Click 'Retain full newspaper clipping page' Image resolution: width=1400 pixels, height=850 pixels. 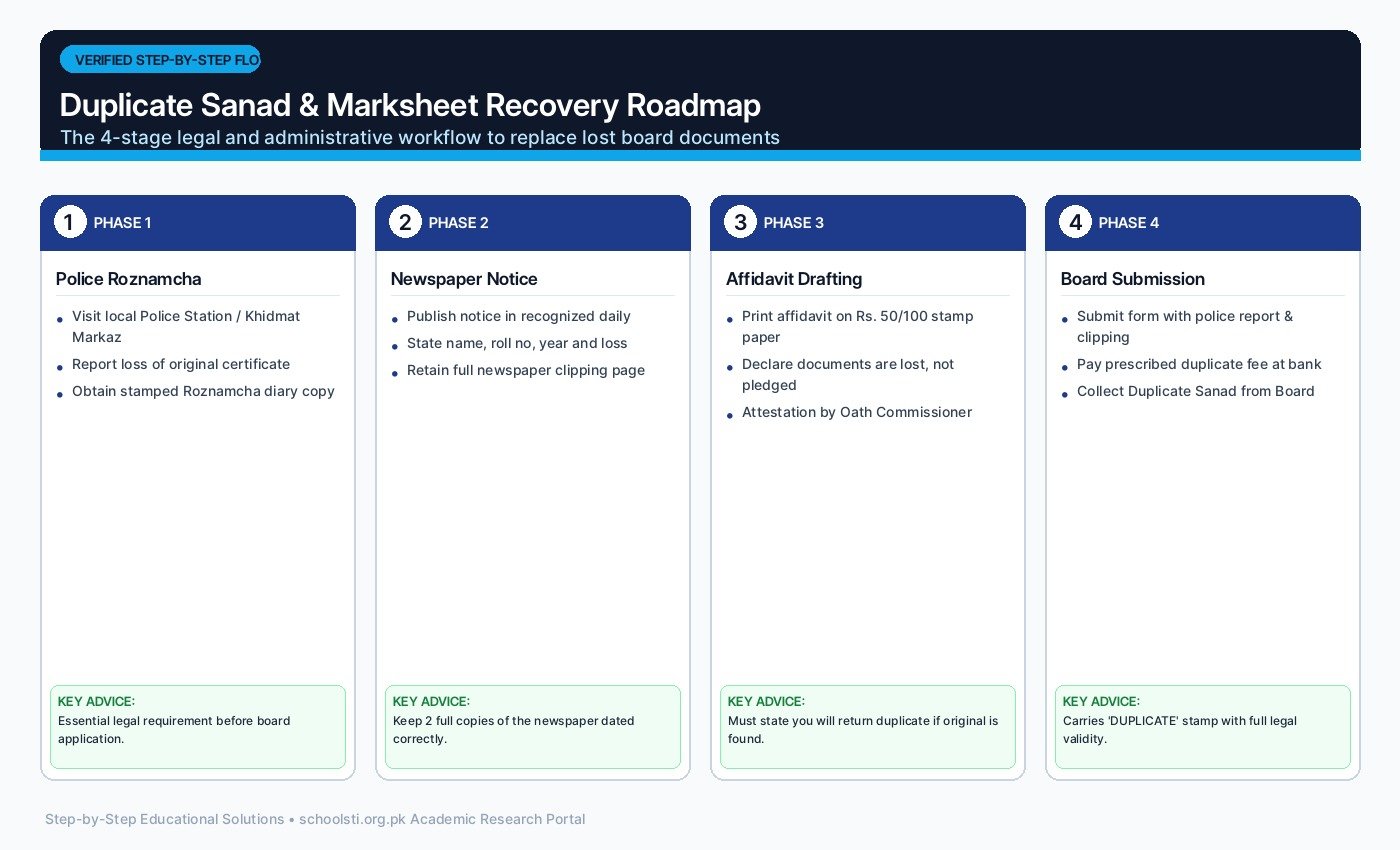coord(526,370)
